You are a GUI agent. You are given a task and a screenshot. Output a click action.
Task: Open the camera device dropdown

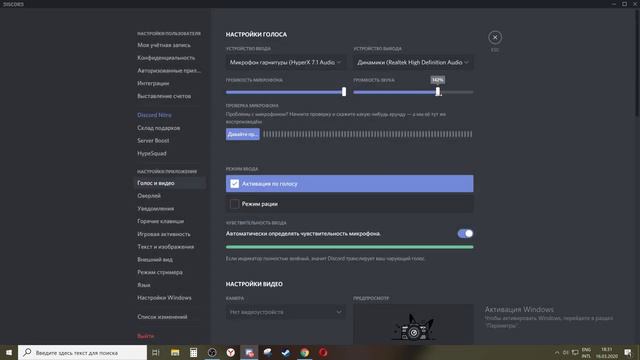[285, 312]
